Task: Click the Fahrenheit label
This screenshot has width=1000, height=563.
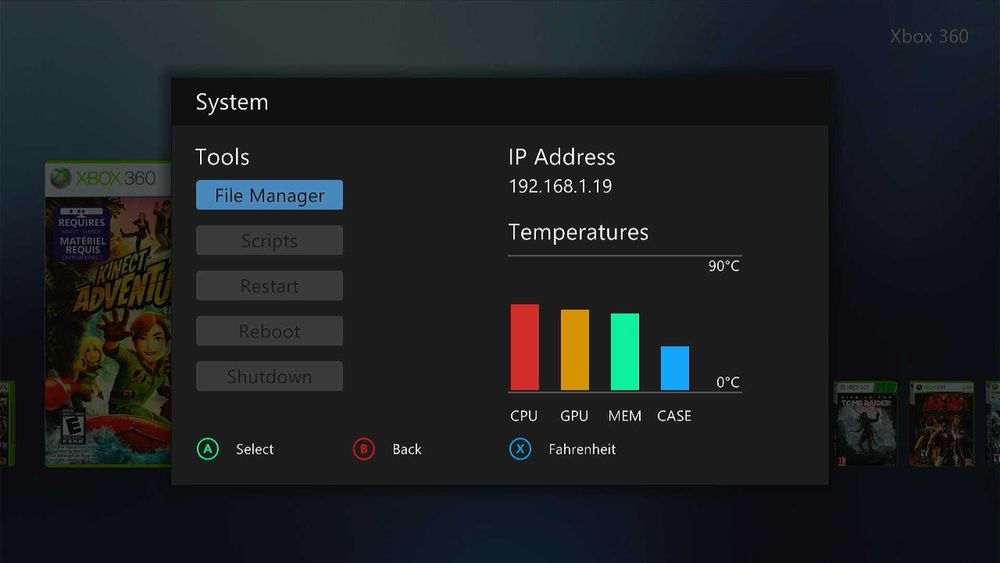Action: click(582, 449)
